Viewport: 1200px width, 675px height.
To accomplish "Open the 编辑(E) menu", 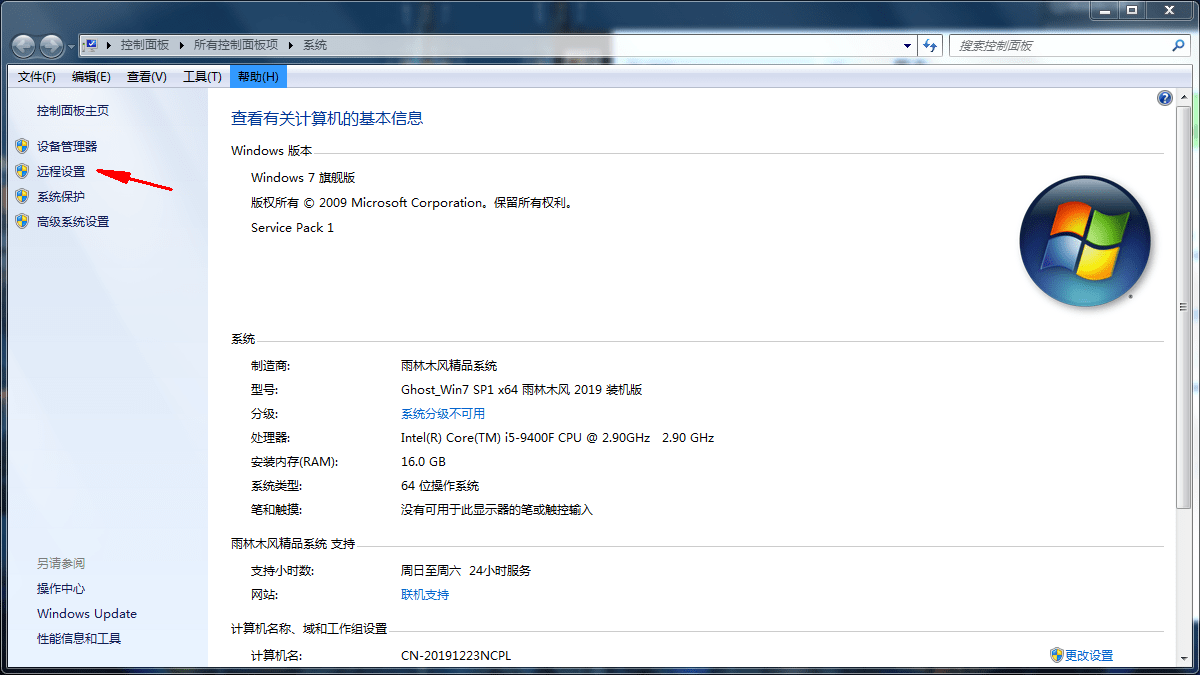I will tap(91, 77).
